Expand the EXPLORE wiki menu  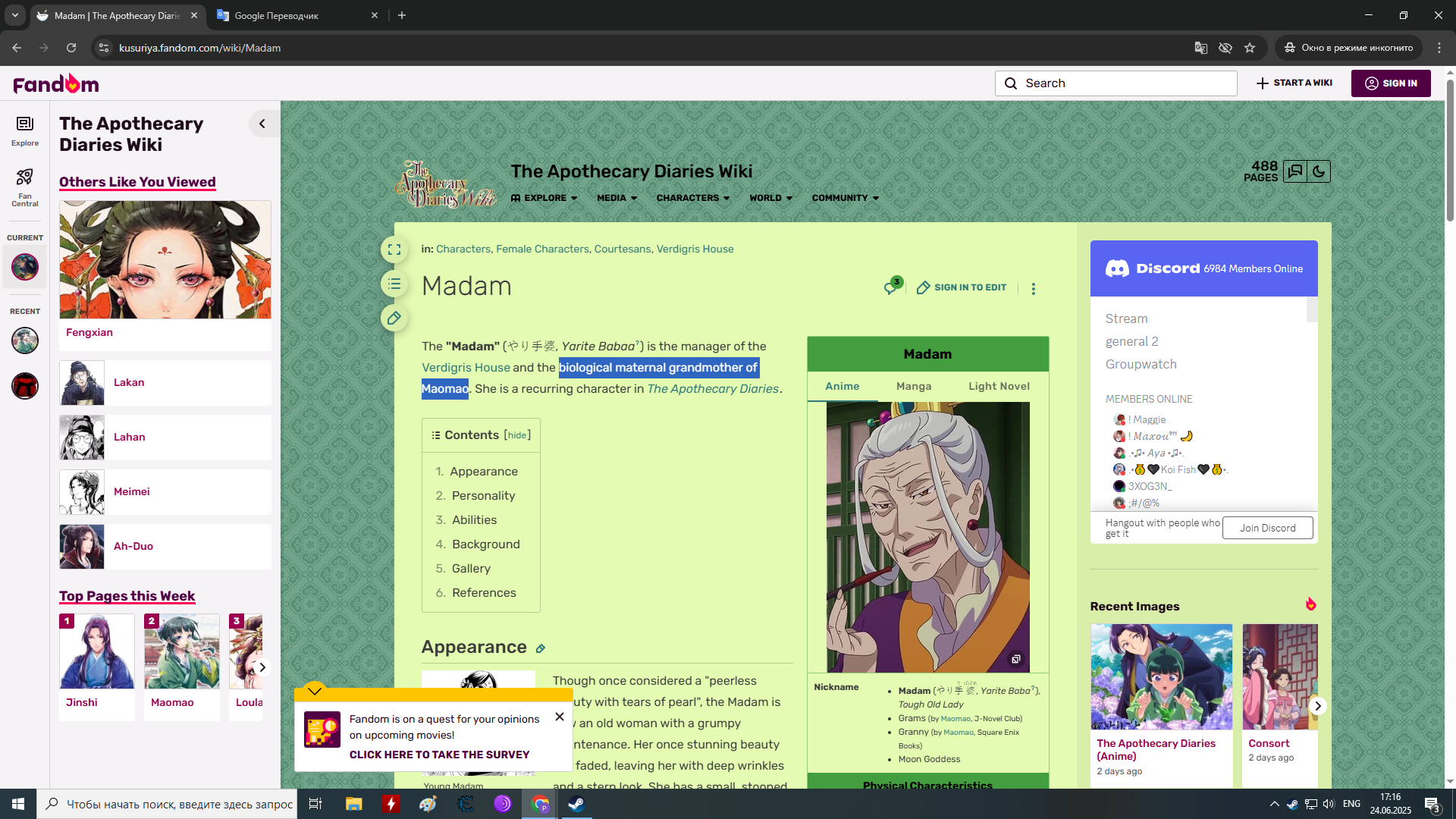click(544, 198)
